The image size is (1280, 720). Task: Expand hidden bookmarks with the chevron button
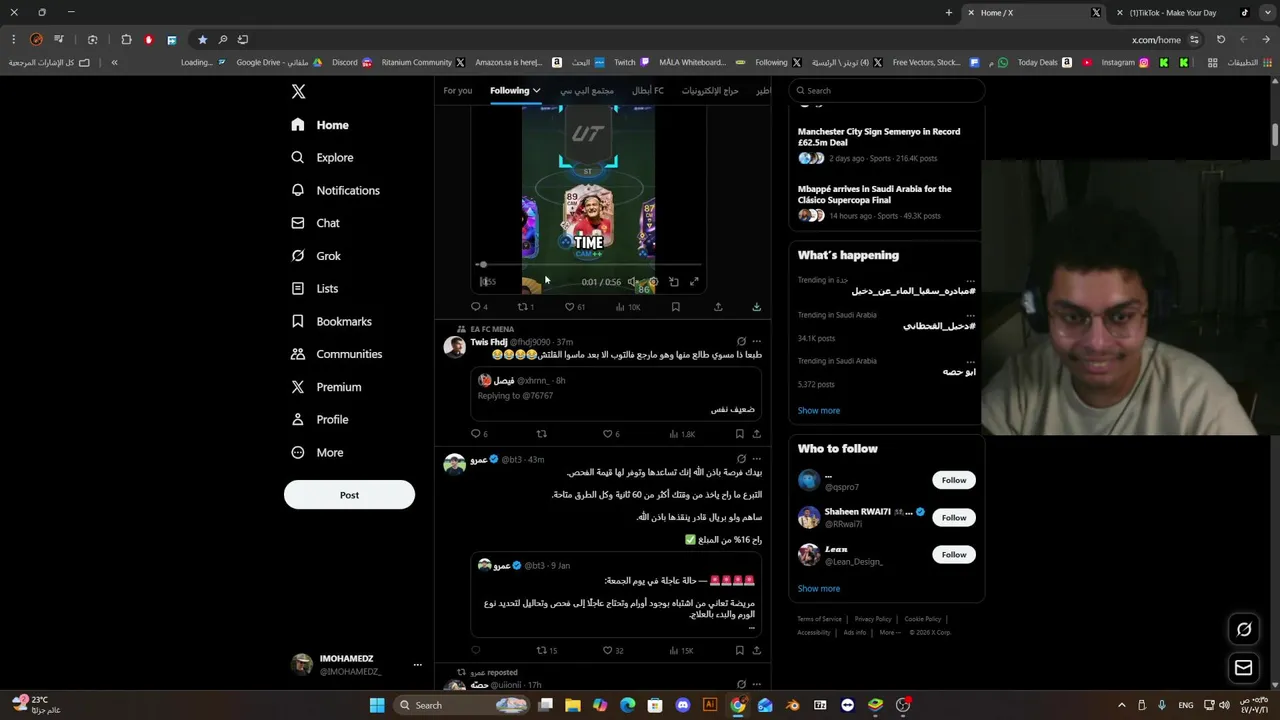pyautogui.click(x=114, y=62)
